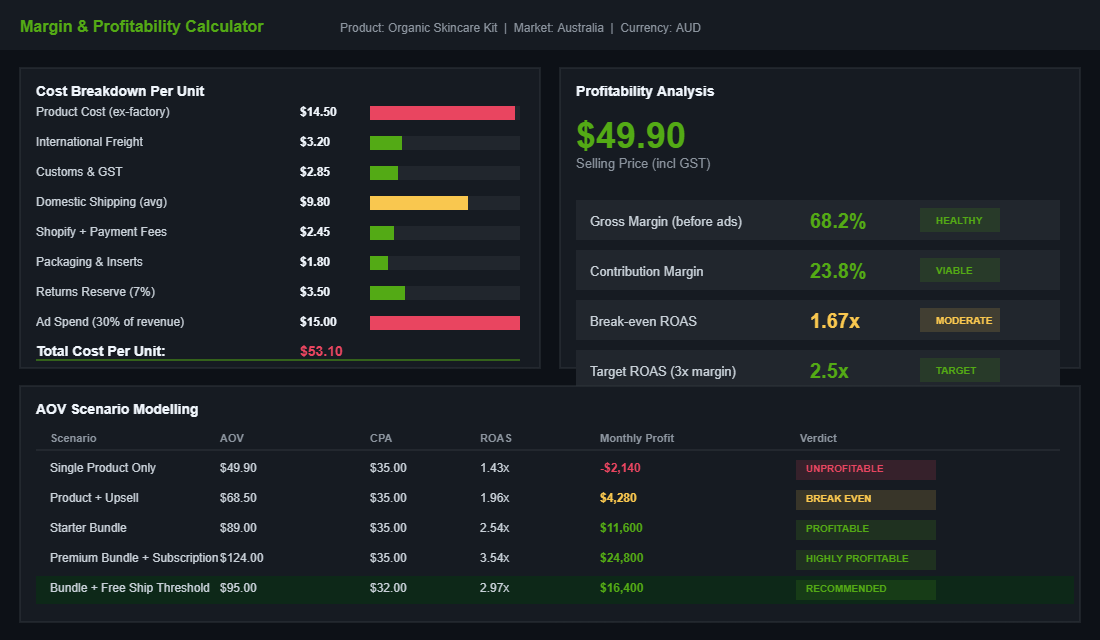Click the Domestic Shipping yellow bar
1100x640 pixels.
(x=420, y=202)
